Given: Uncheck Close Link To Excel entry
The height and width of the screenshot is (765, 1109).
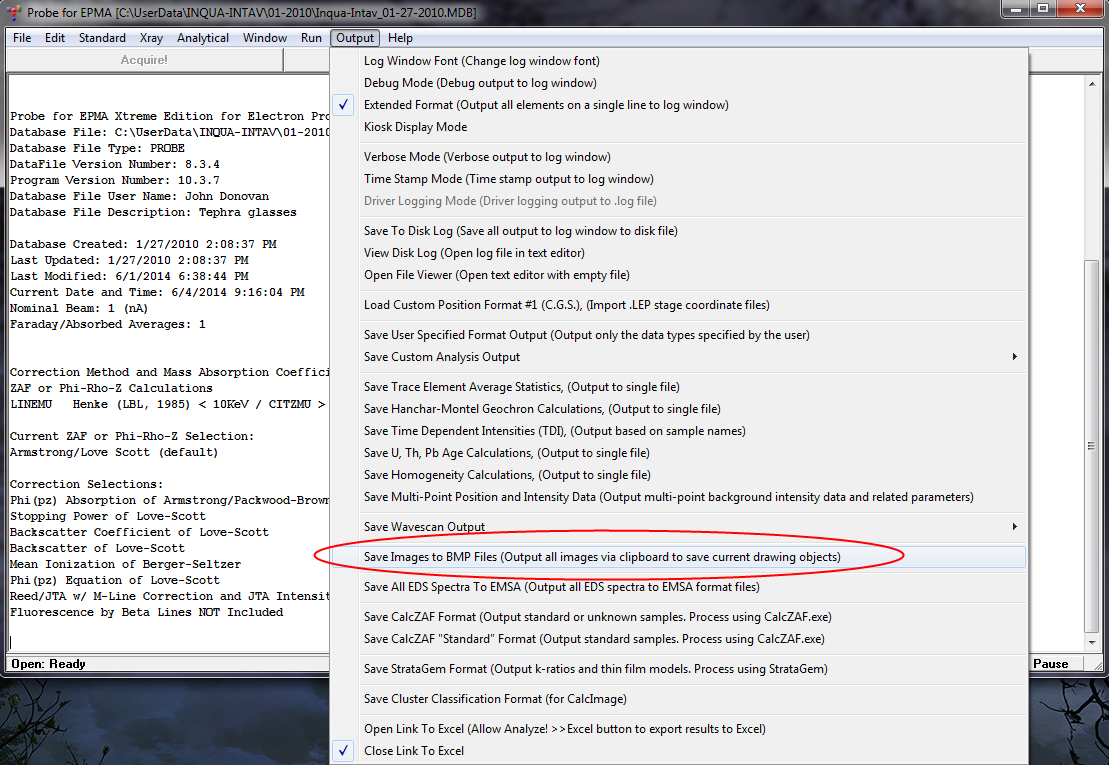Looking at the screenshot, I should (413, 751).
